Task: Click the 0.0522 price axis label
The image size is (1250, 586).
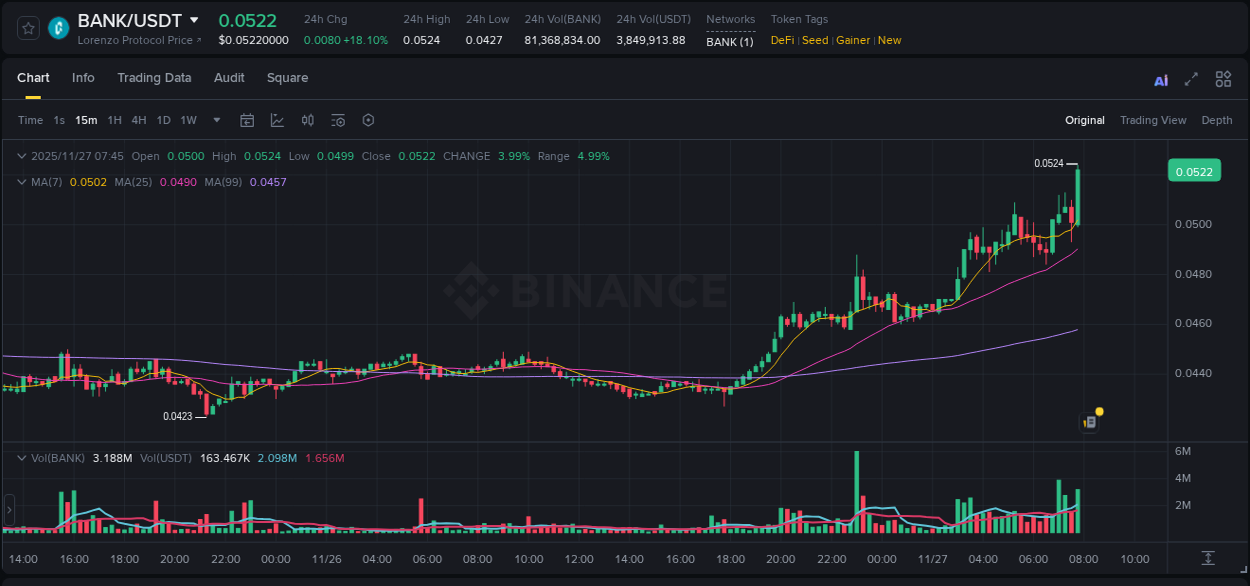Action: tap(1194, 171)
